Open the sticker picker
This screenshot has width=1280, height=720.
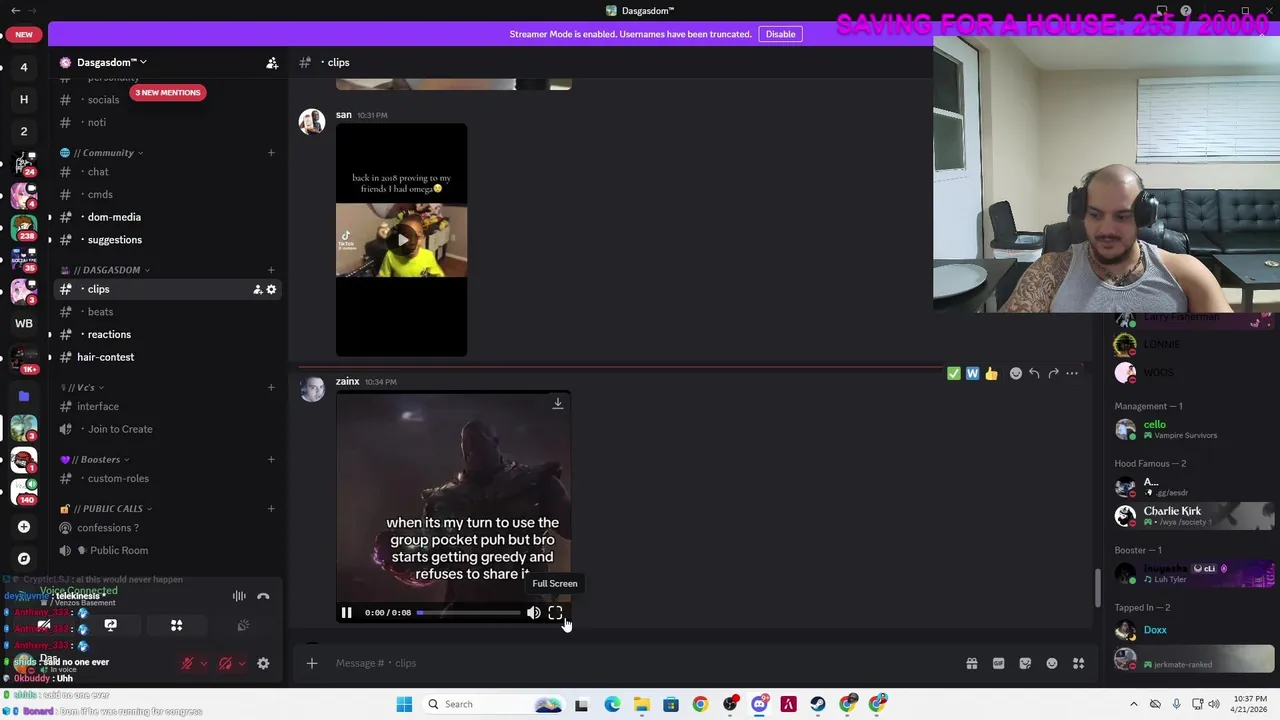pos(1025,663)
